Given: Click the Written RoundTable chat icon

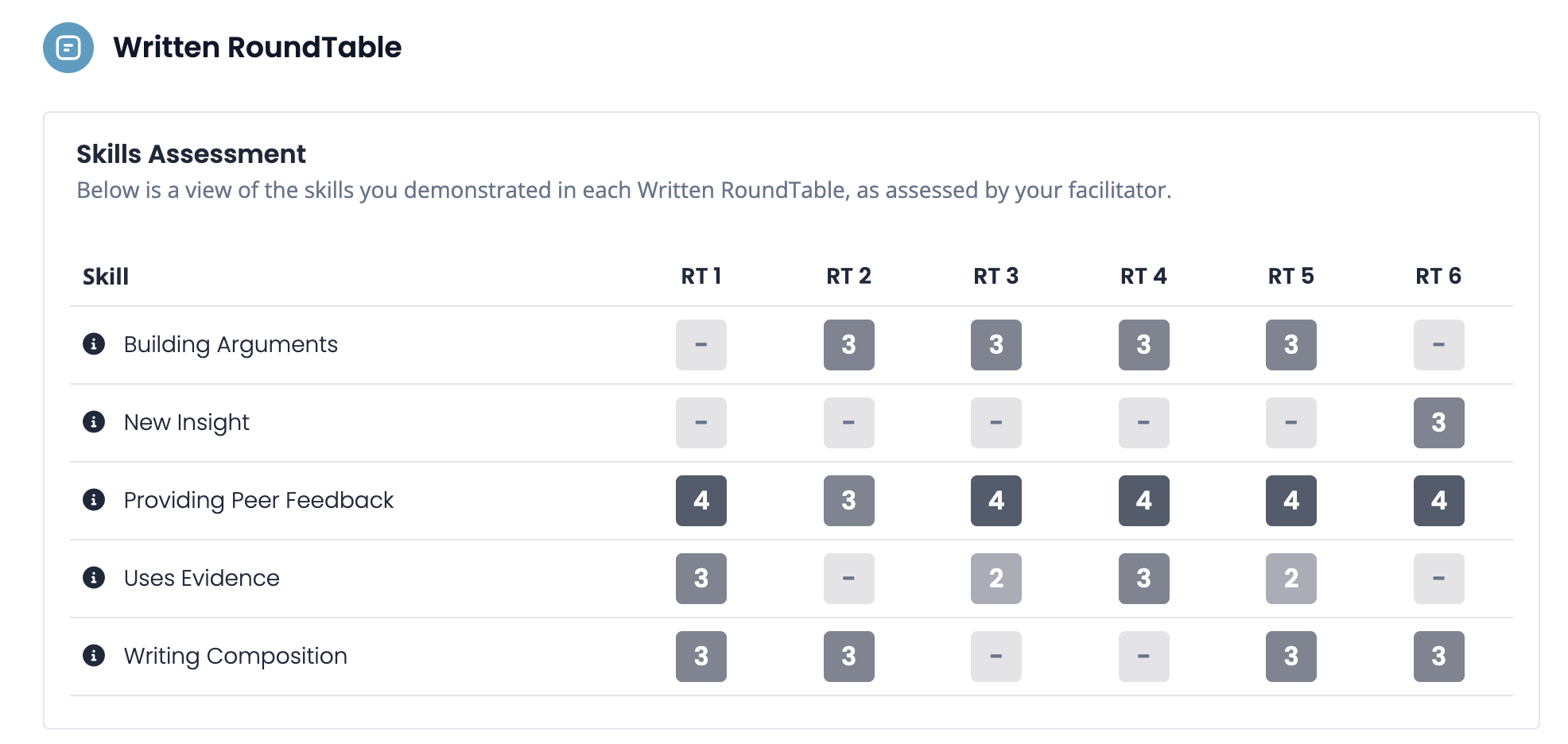Looking at the screenshot, I should pyautogui.click(x=68, y=48).
